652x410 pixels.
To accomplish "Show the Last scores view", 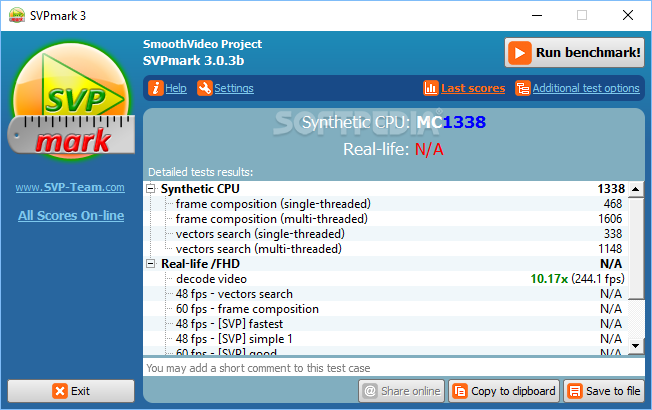I will [473, 88].
